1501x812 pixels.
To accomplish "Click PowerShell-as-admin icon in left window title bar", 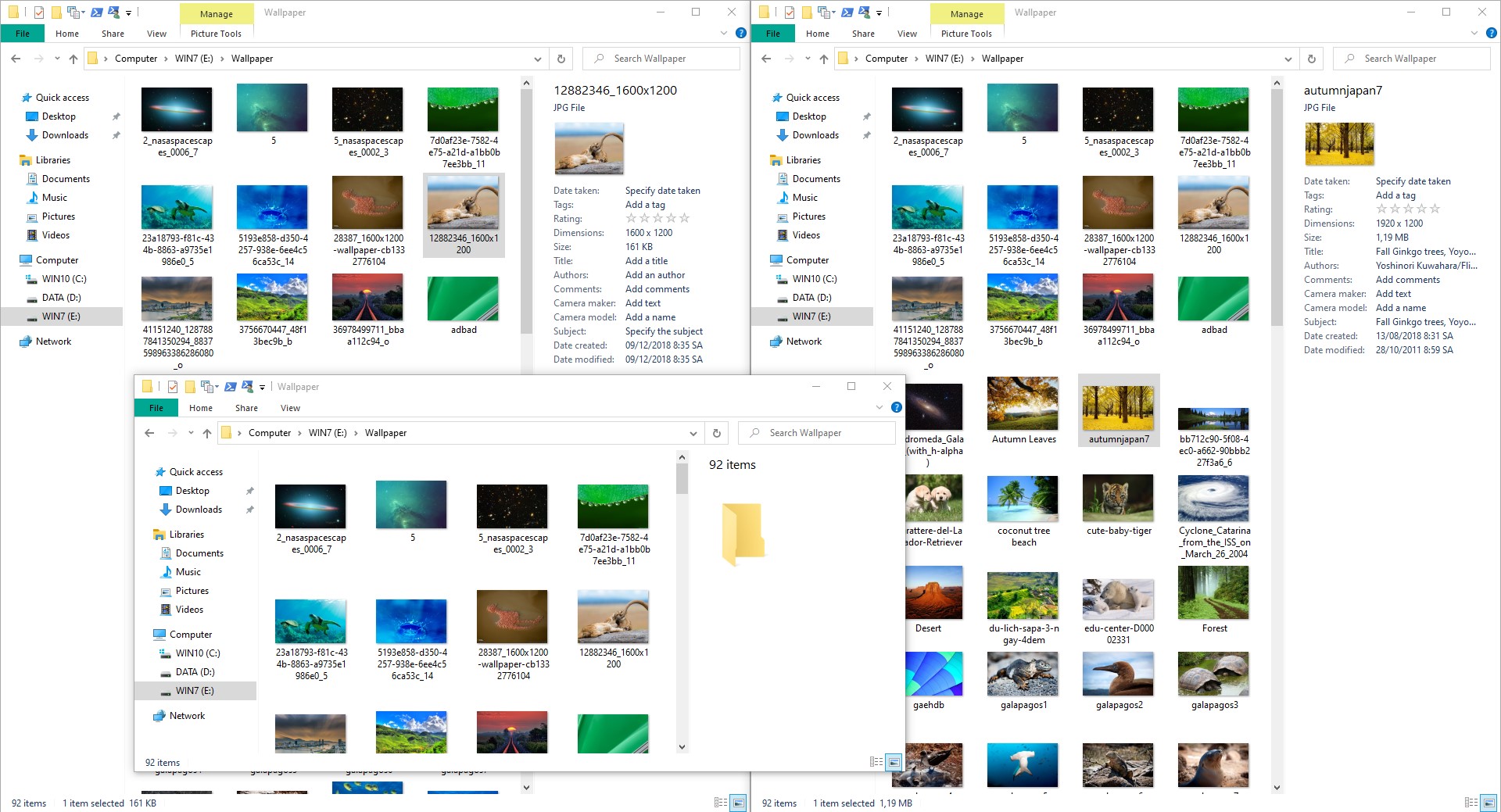I will tap(114, 13).
